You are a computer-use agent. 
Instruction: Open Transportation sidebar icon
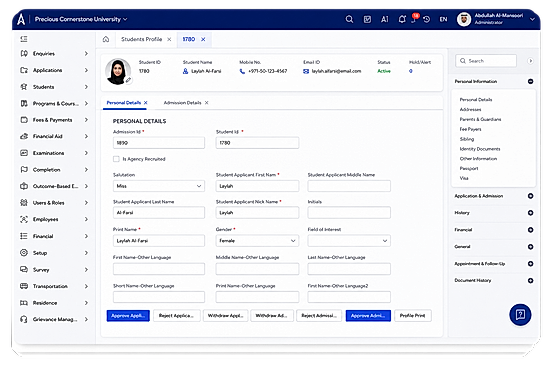[24, 286]
